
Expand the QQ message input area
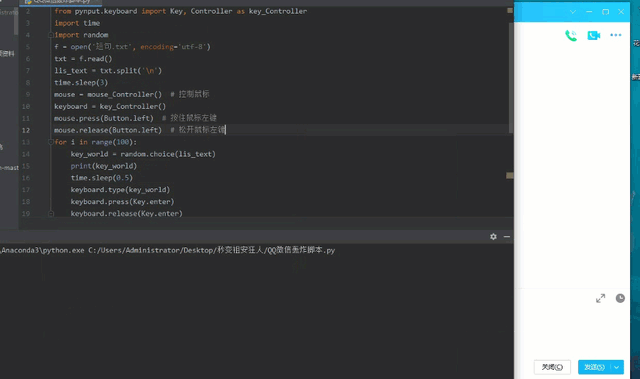600,298
